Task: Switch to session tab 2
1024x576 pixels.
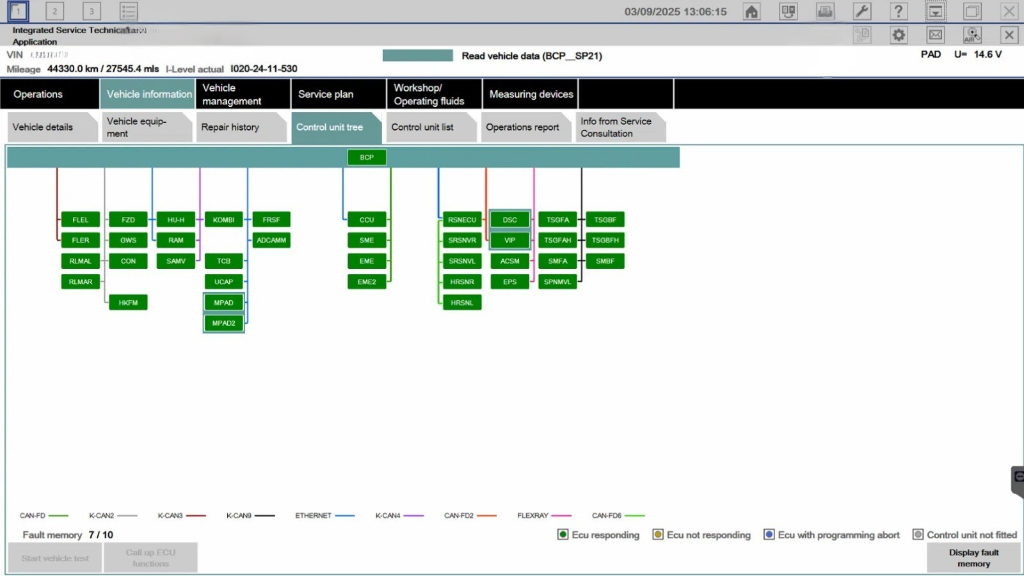Action: click(x=54, y=11)
